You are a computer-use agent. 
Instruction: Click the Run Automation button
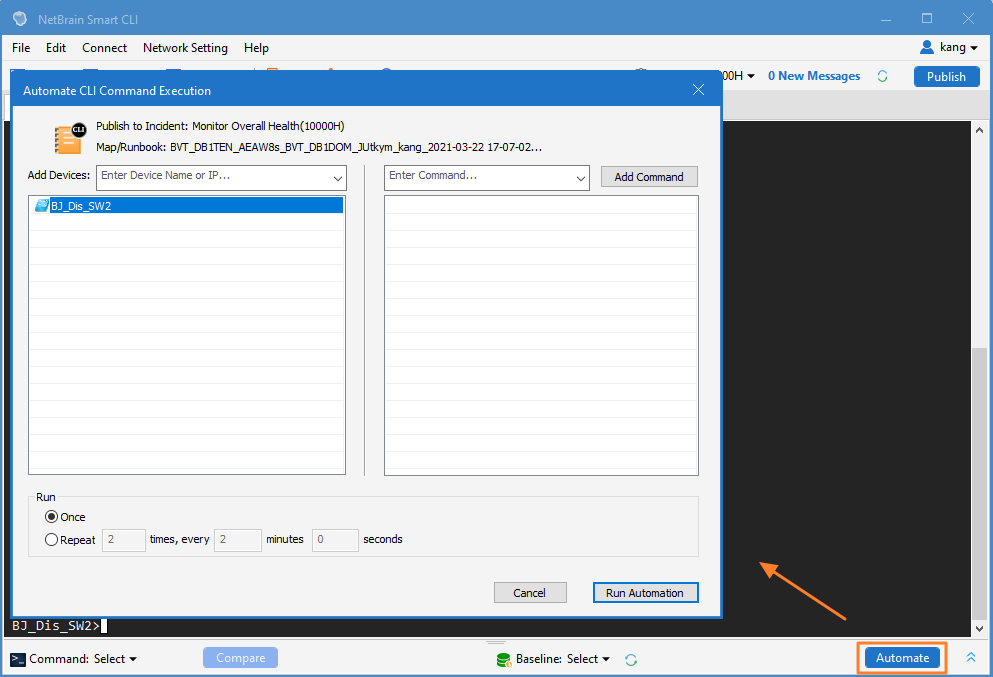[645, 593]
